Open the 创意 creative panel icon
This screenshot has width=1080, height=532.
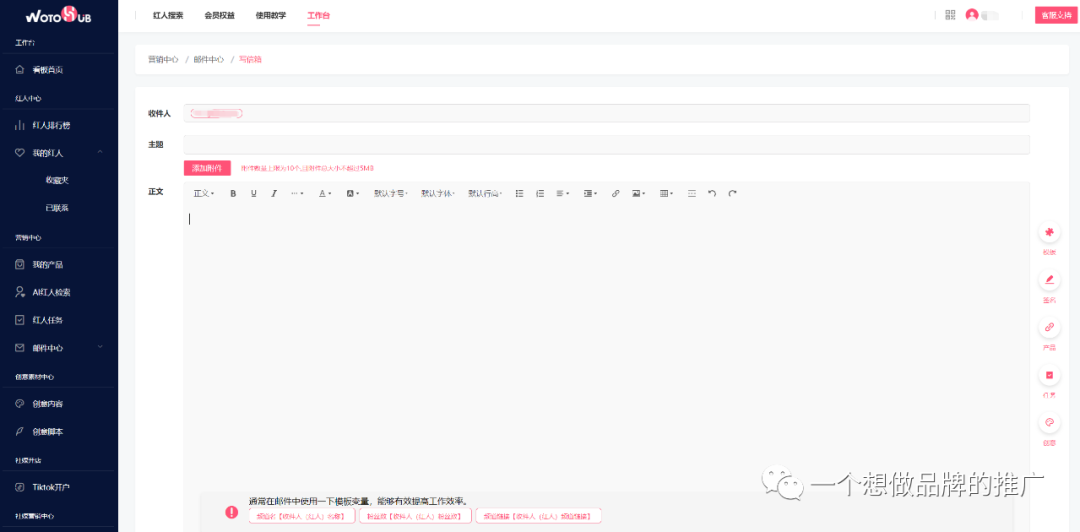[x=1049, y=423]
